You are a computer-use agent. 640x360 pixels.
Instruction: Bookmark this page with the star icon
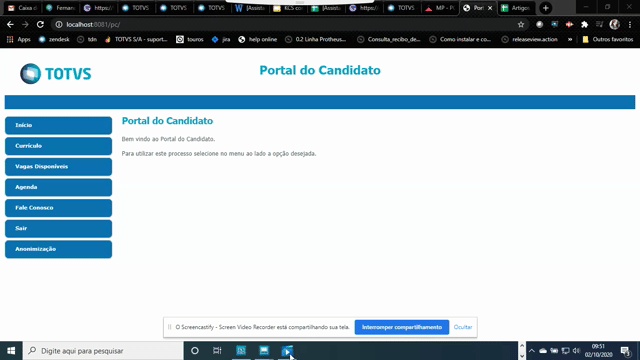point(521,24)
